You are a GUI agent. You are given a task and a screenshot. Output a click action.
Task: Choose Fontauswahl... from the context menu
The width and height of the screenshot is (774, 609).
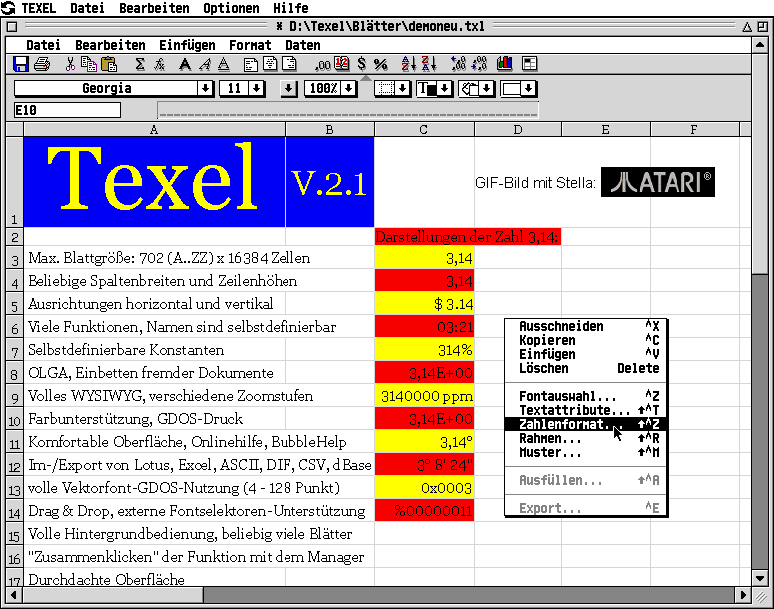tap(586, 396)
